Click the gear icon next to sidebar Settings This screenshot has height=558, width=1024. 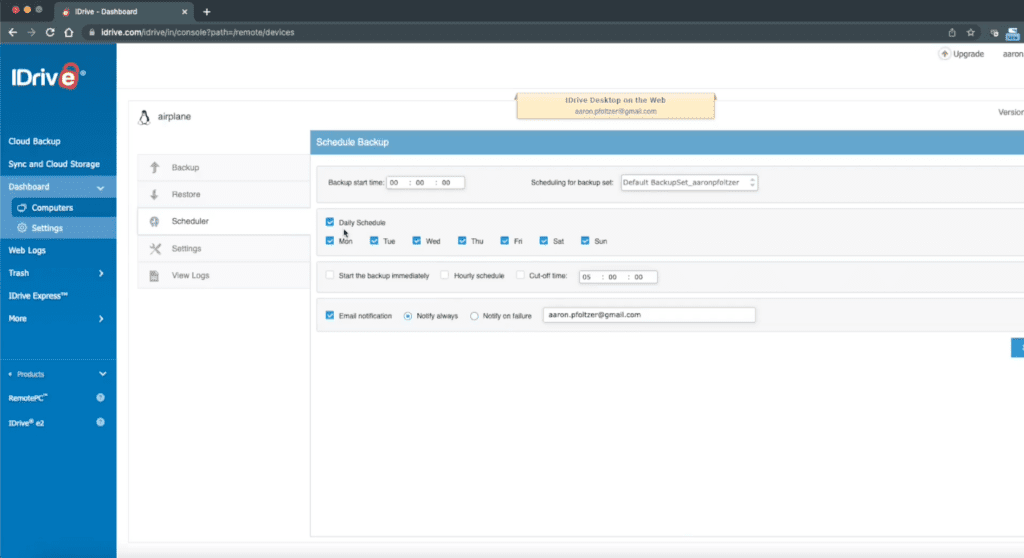pyautogui.click(x=22, y=228)
